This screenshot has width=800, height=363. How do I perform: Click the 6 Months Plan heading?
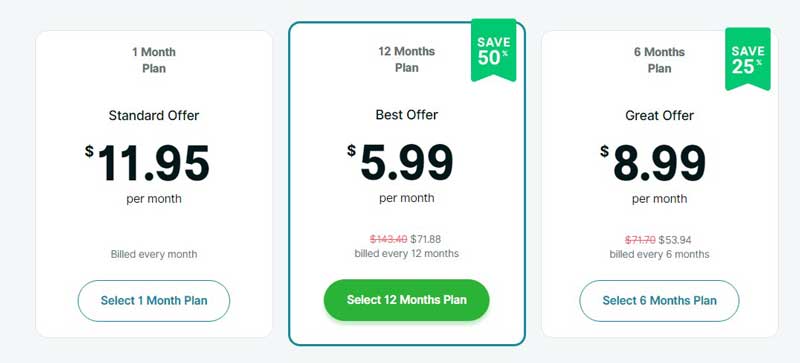click(659, 60)
